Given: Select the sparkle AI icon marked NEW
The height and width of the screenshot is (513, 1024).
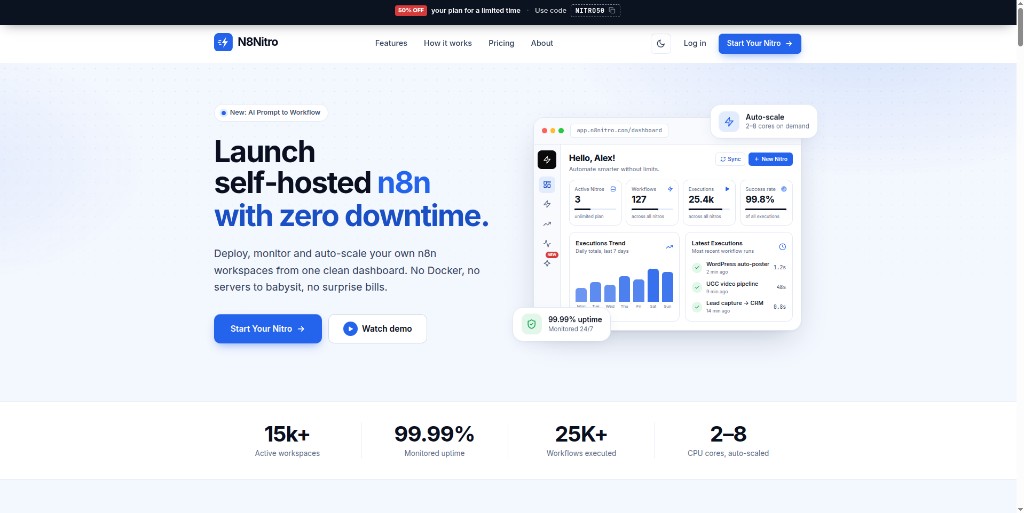Looking at the screenshot, I should (x=547, y=263).
